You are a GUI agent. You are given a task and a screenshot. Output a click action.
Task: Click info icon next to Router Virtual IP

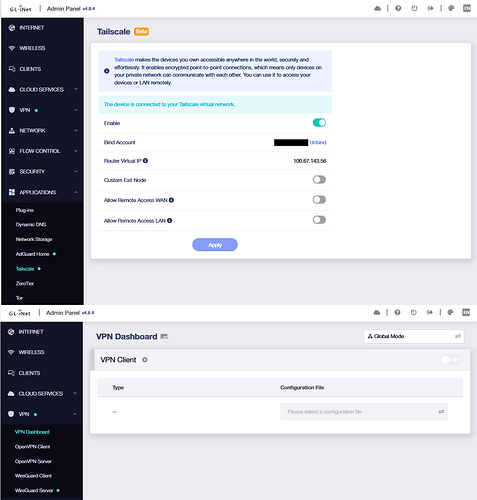click(145, 161)
